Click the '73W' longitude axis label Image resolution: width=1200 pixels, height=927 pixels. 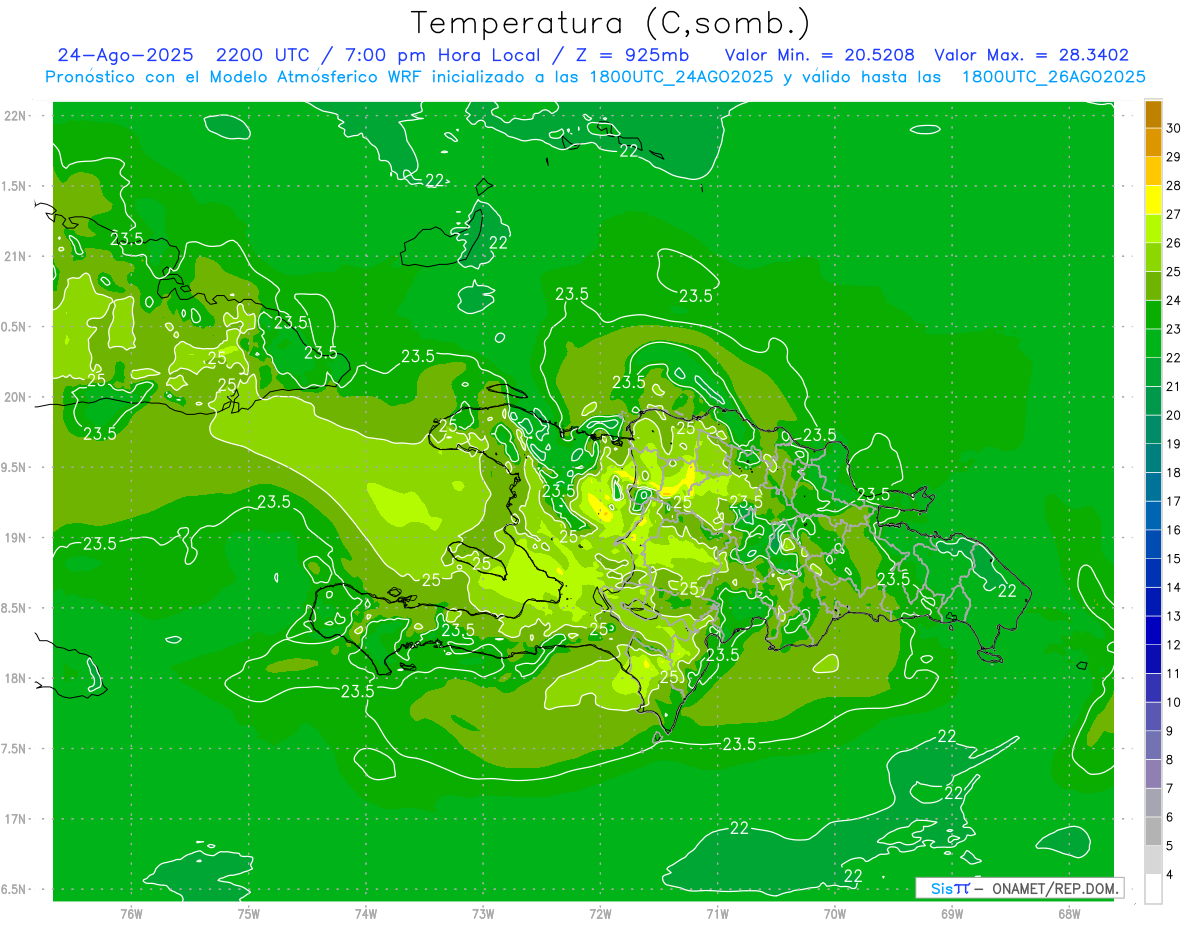(483, 914)
